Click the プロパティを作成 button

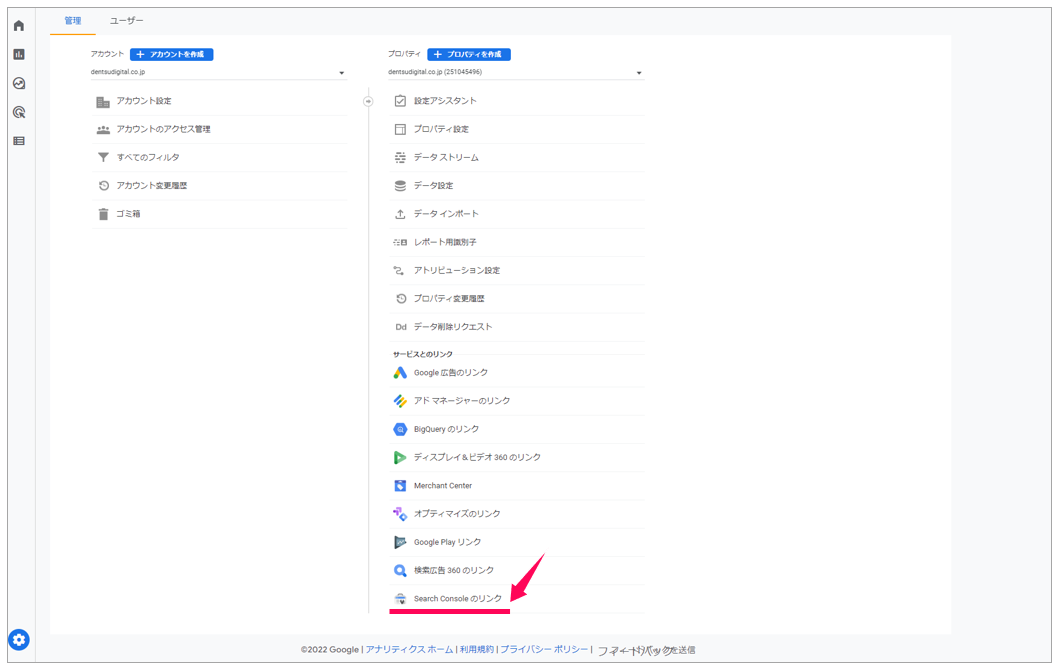(468, 54)
